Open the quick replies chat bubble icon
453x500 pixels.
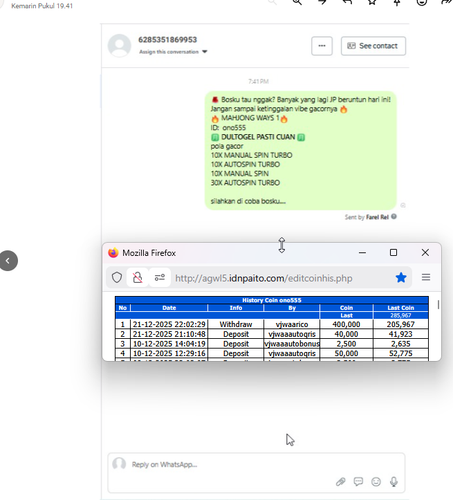pos(358,481)
